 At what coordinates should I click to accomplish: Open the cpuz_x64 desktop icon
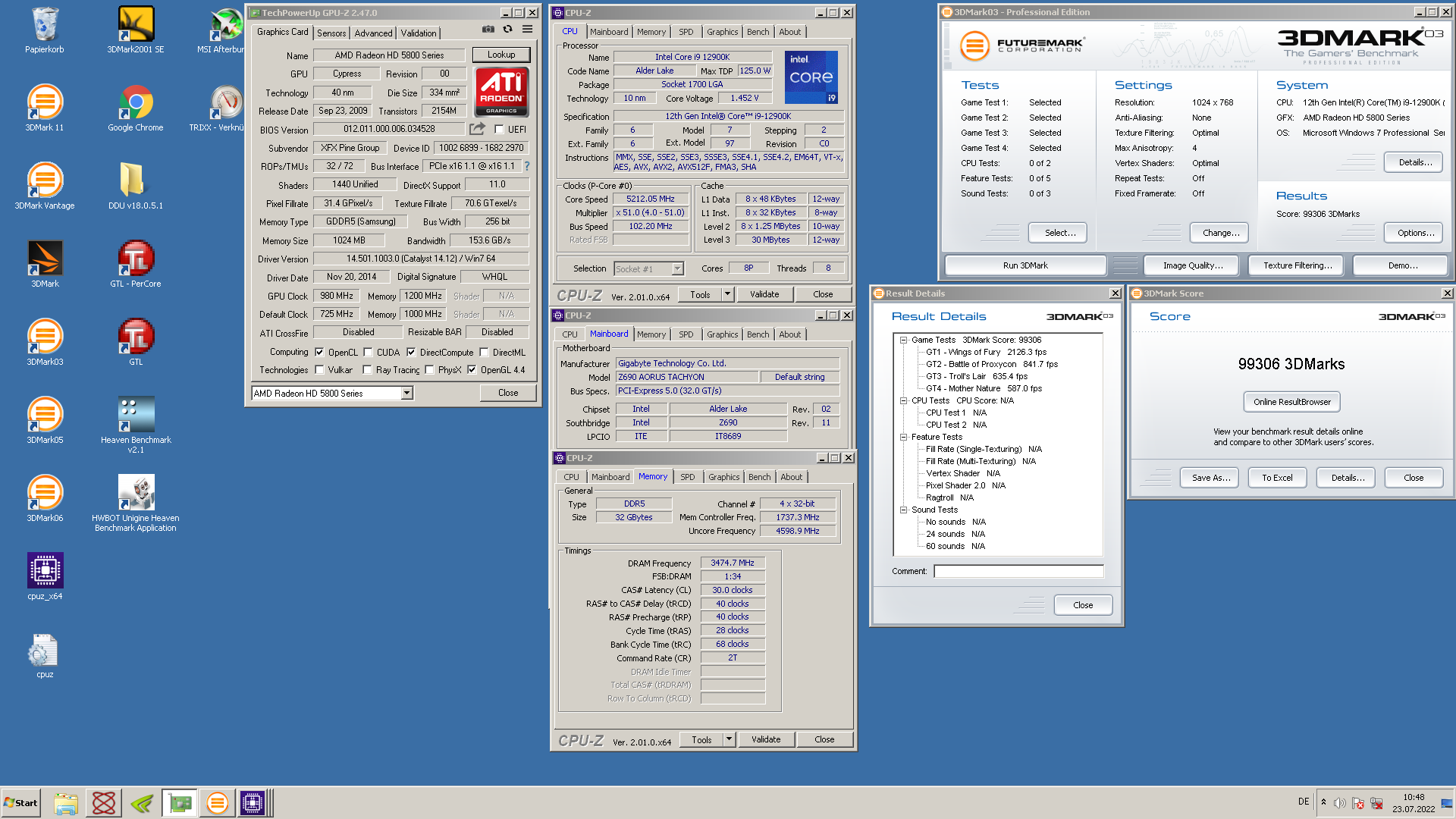[x=45, y=577]
